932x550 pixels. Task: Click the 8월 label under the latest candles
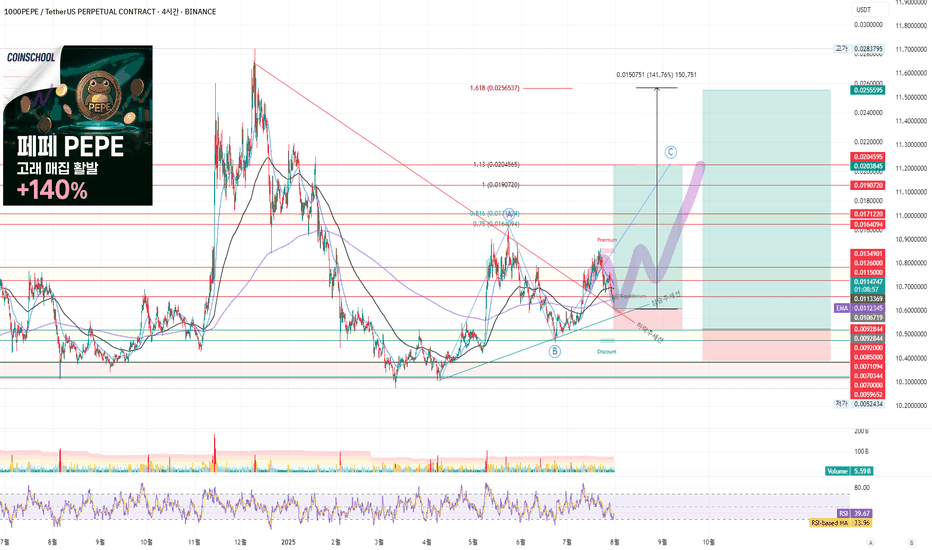click(x=615, y=542)
